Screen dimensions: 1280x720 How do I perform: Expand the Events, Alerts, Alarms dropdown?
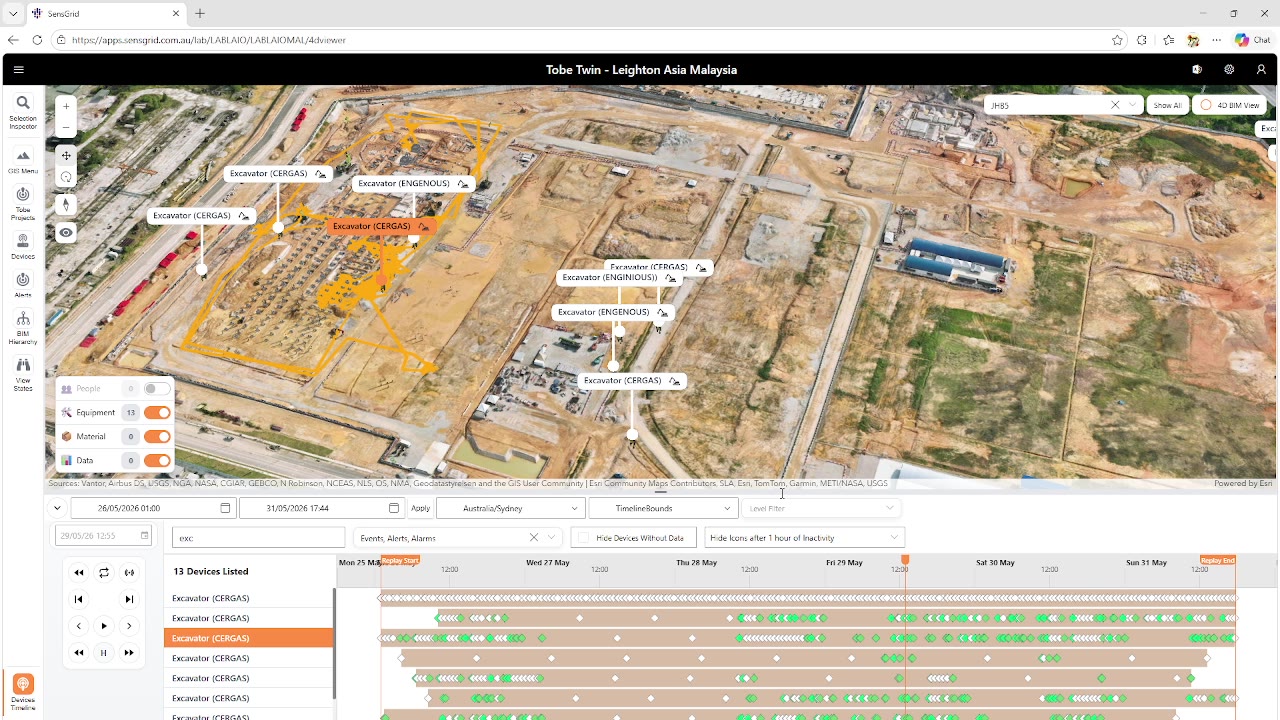click(x=551, y=538)
